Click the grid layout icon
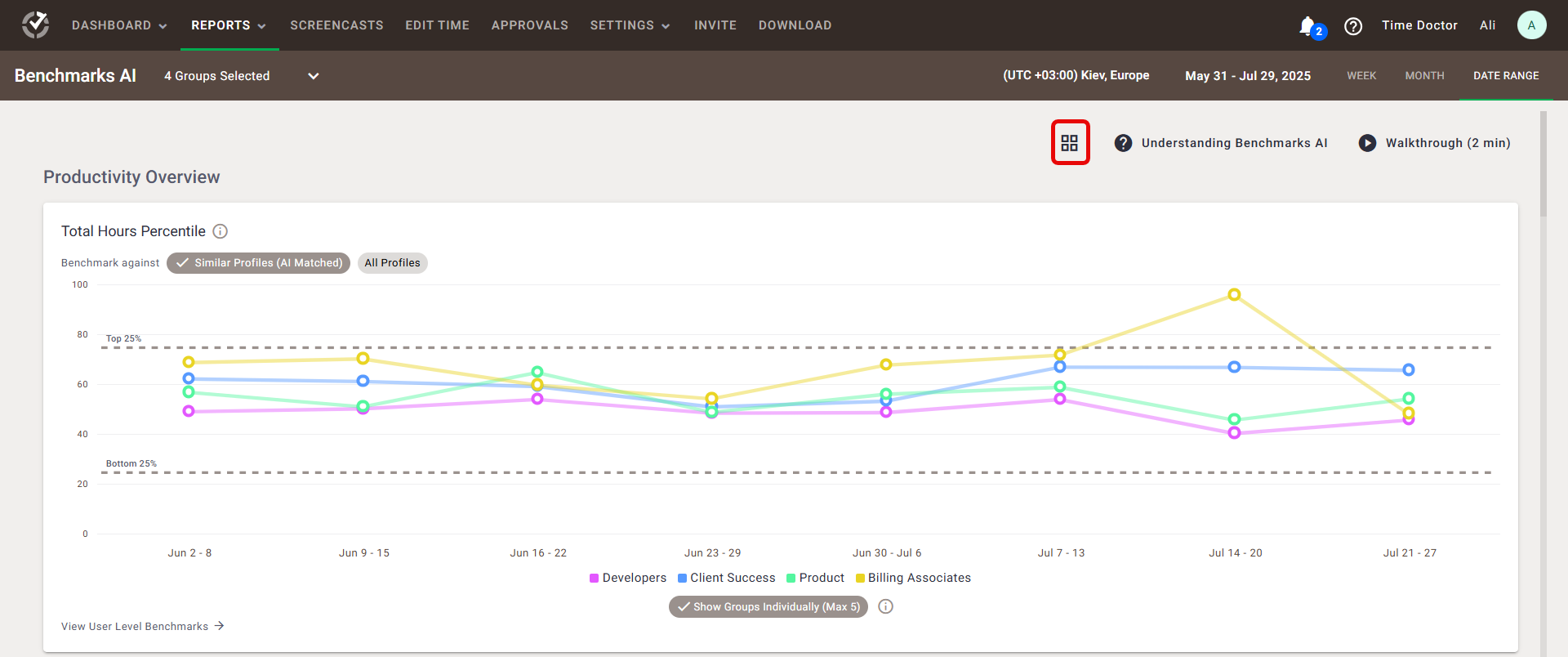Screen dimensions: 1568x657 (1070, 143)
